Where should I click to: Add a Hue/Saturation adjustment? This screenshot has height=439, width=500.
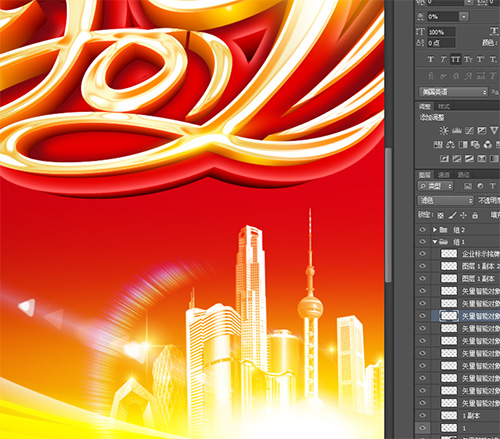click(438, 144)
